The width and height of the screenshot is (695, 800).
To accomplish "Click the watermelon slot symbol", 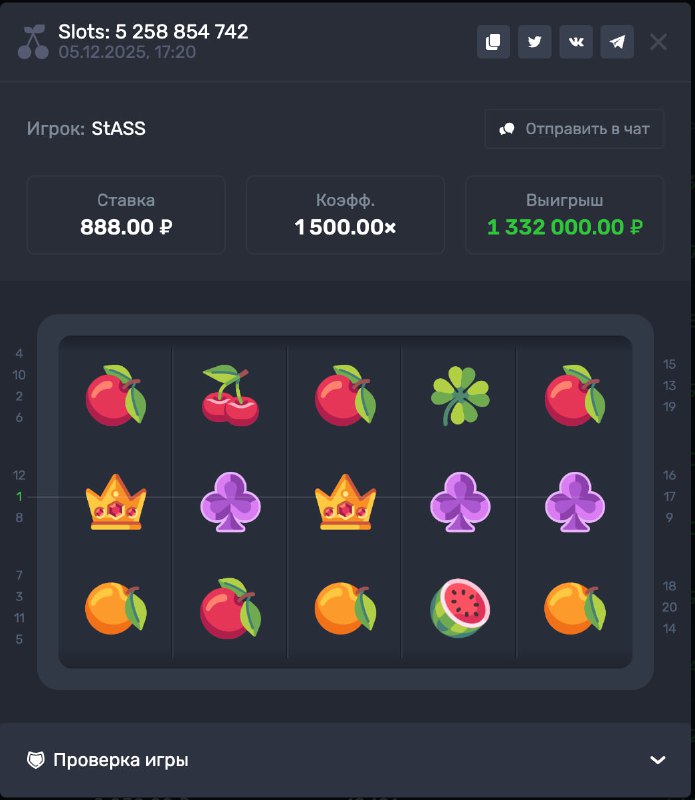I will click(459, 609).
